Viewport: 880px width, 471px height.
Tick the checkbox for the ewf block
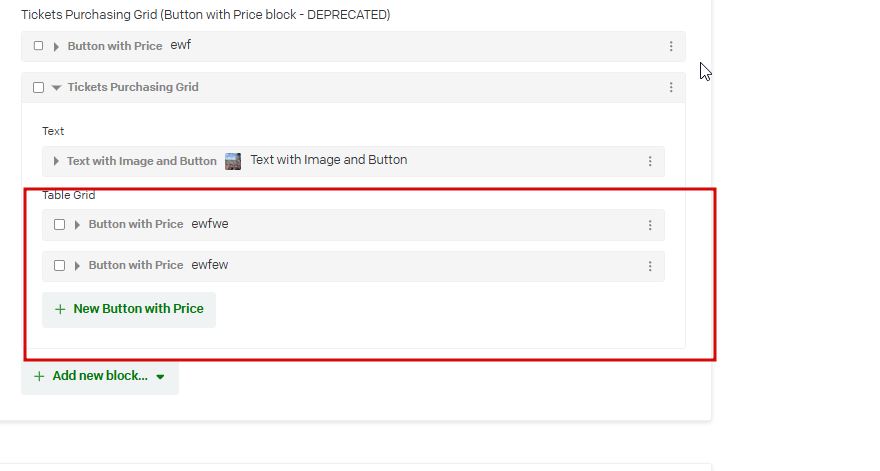pos(38,46)
